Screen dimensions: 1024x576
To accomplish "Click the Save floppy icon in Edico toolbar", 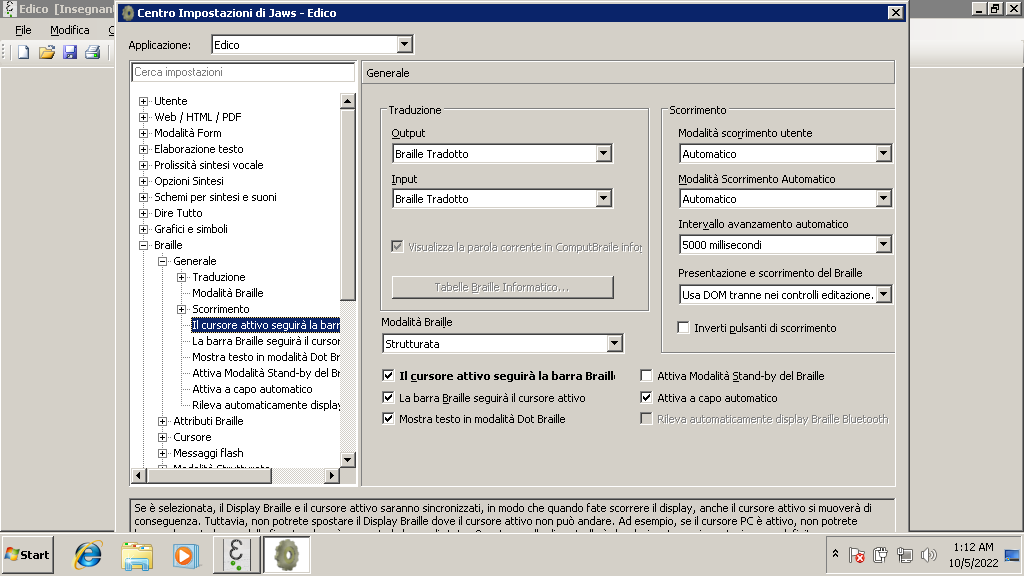I will pos(70,52).
